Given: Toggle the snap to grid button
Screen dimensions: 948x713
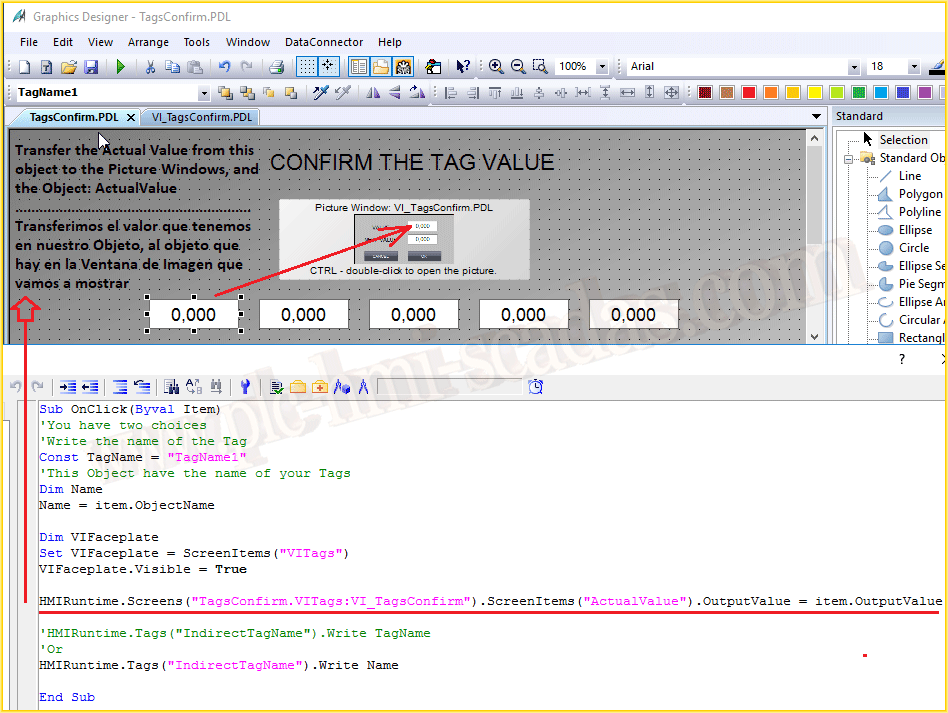Looking at the screenshot, I should coord(328,67).
